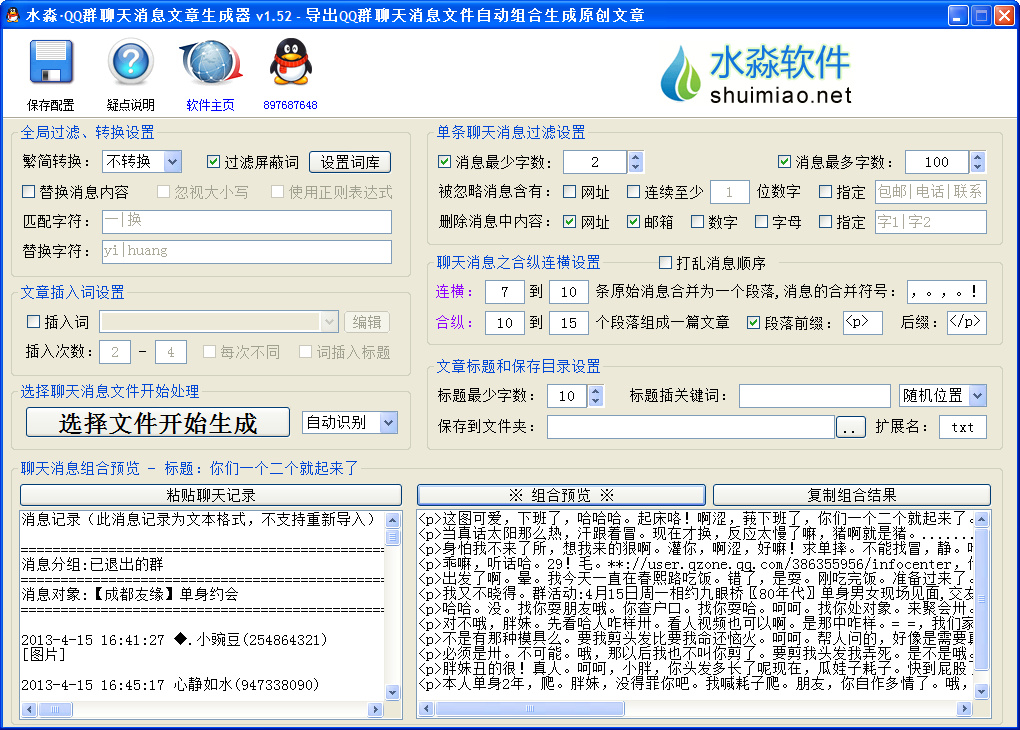The height and width of the screenshot is (730, 1020).
Task: Click the 匹配字符 input field
Action: pyautogui.click(x=247, y=221)
